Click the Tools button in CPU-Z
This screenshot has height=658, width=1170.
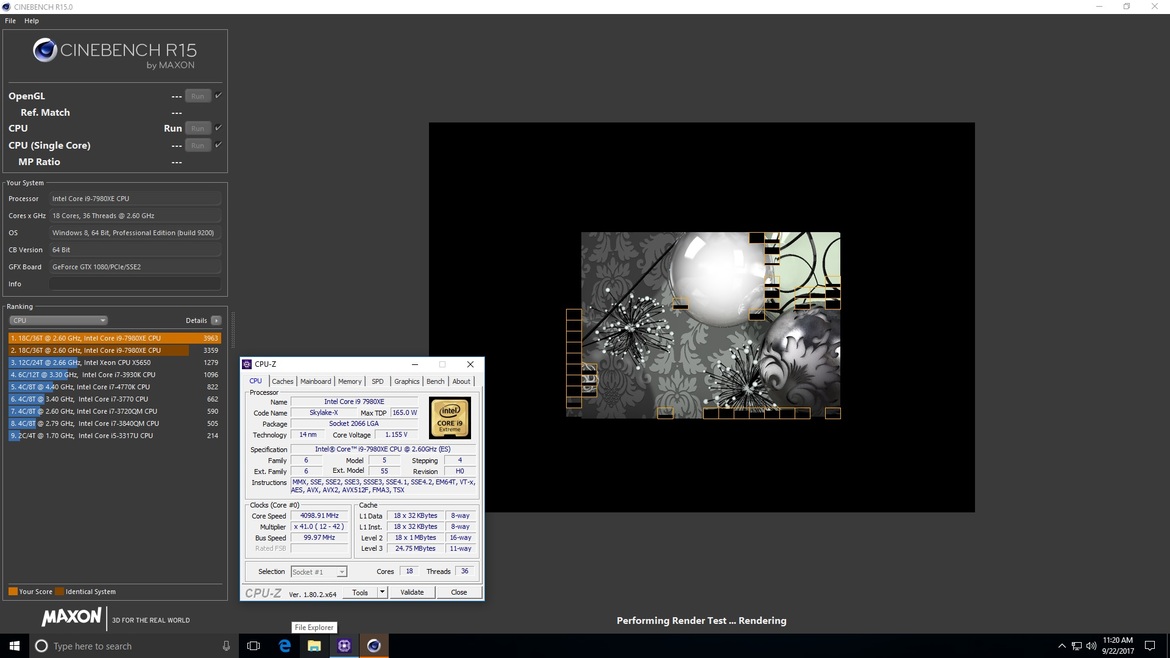coord(360,592)
